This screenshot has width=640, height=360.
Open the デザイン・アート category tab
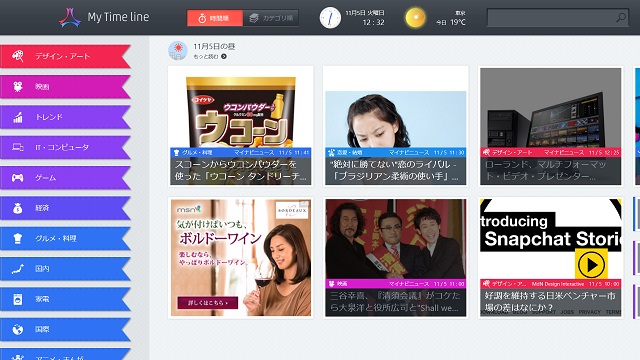[x=65, y=56]
